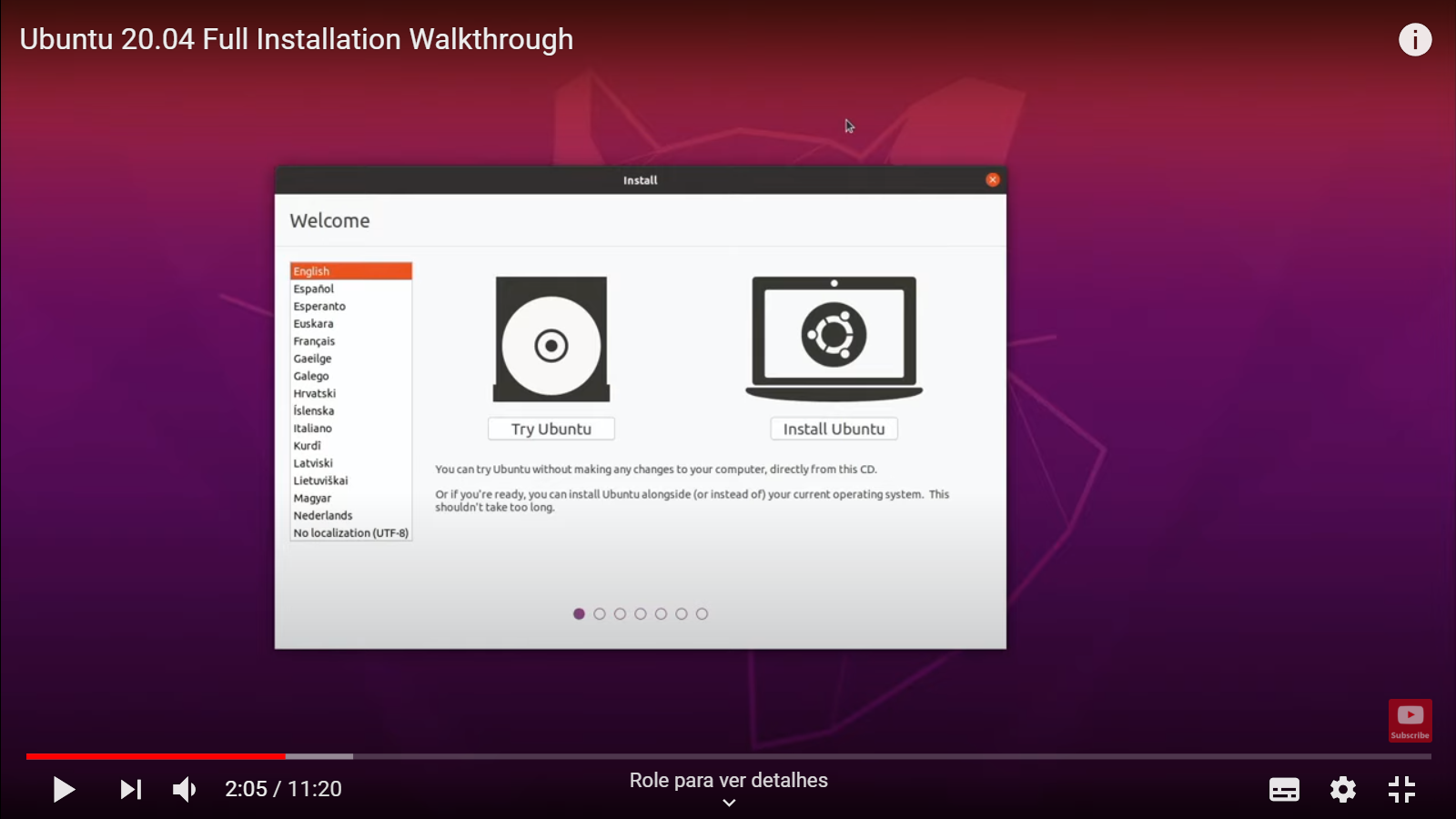Select Italiano in the language list
Viewport: 1456px width, 819px height.
[350, 428]
